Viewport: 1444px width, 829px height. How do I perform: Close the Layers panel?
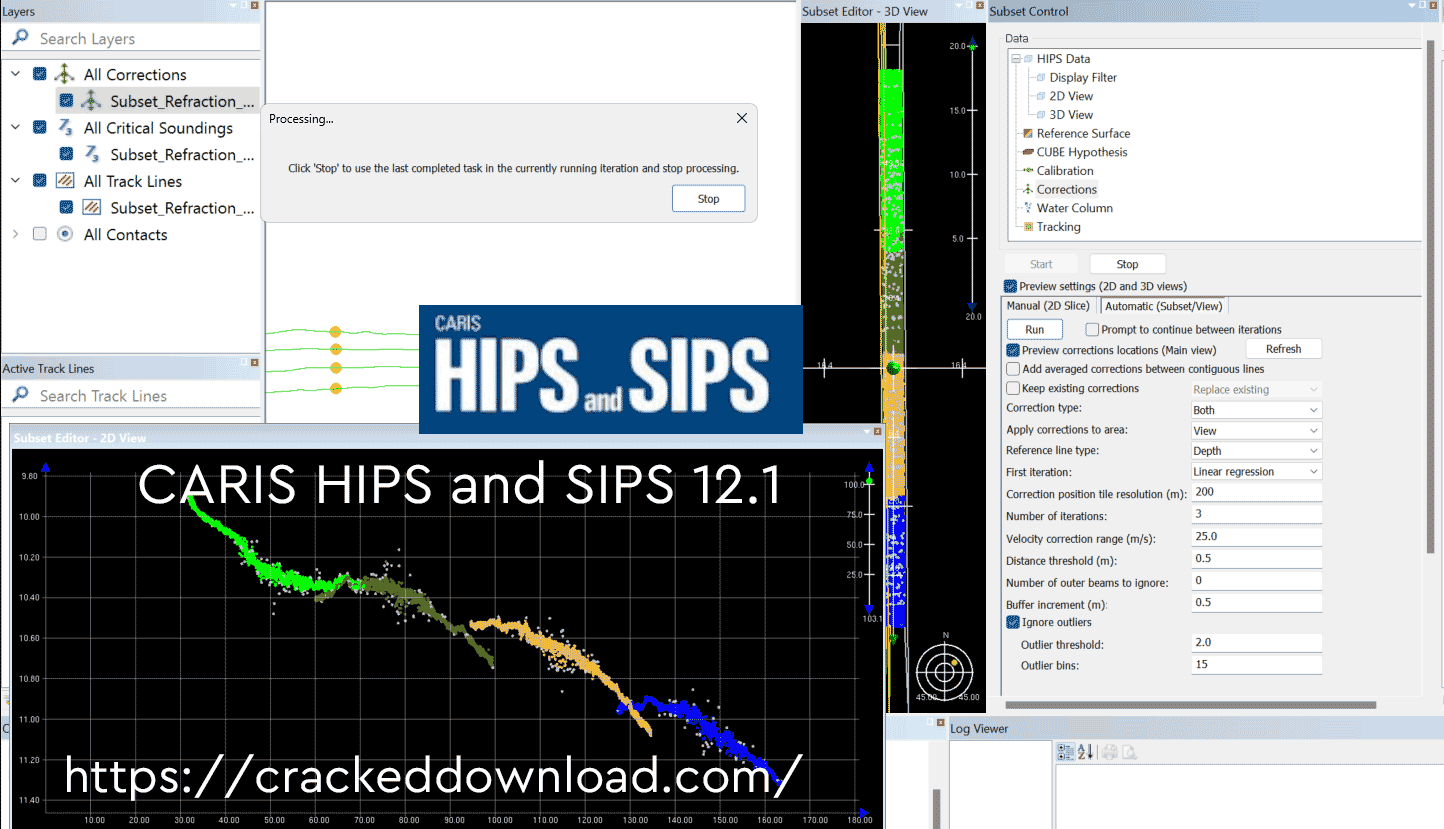click(255, 6)
